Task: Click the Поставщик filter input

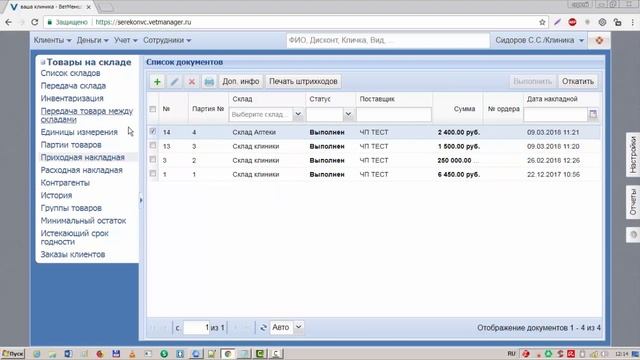Action: [x=394, y=115]
